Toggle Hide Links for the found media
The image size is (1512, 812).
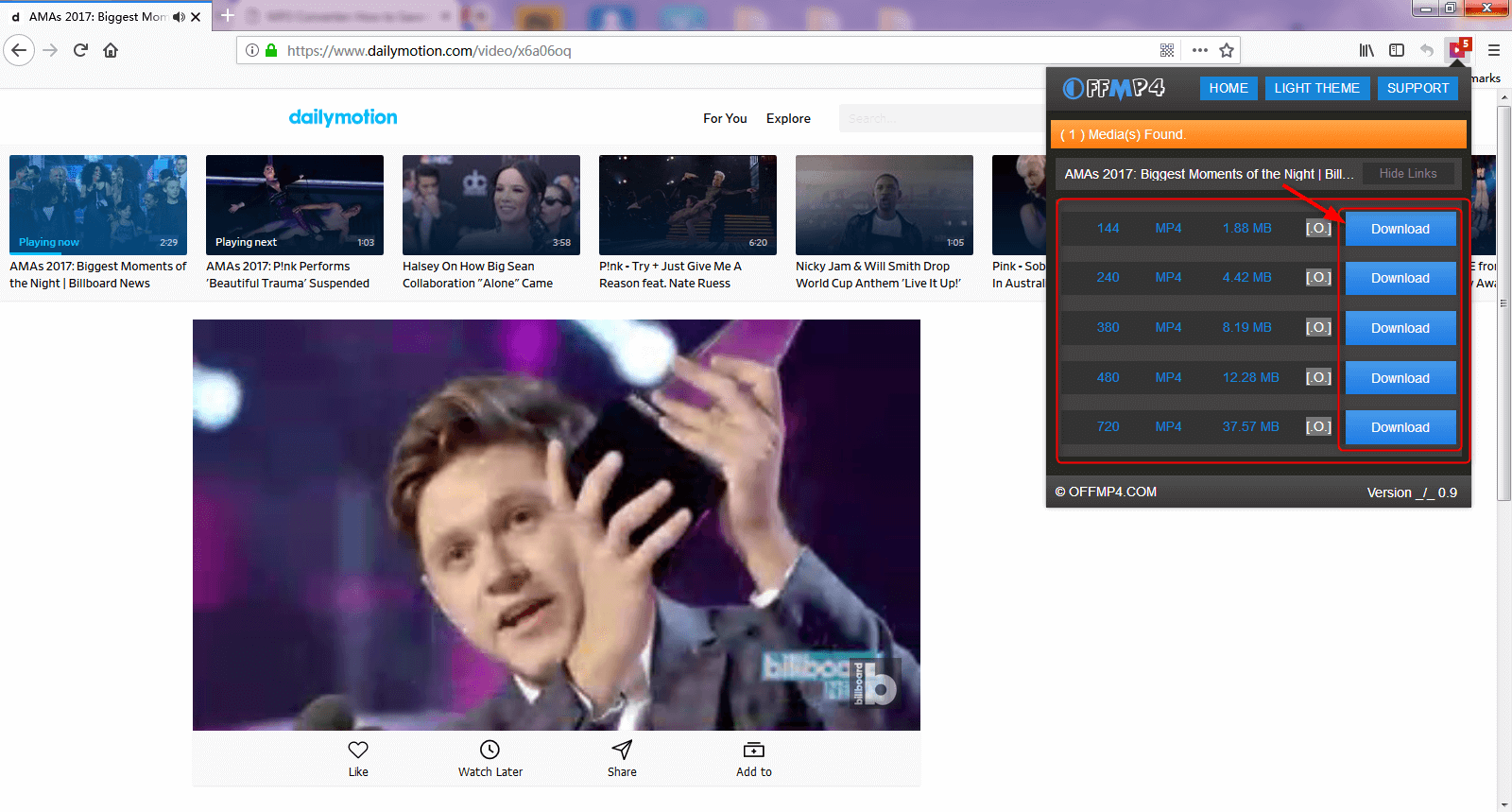(x=1407, y=174)
